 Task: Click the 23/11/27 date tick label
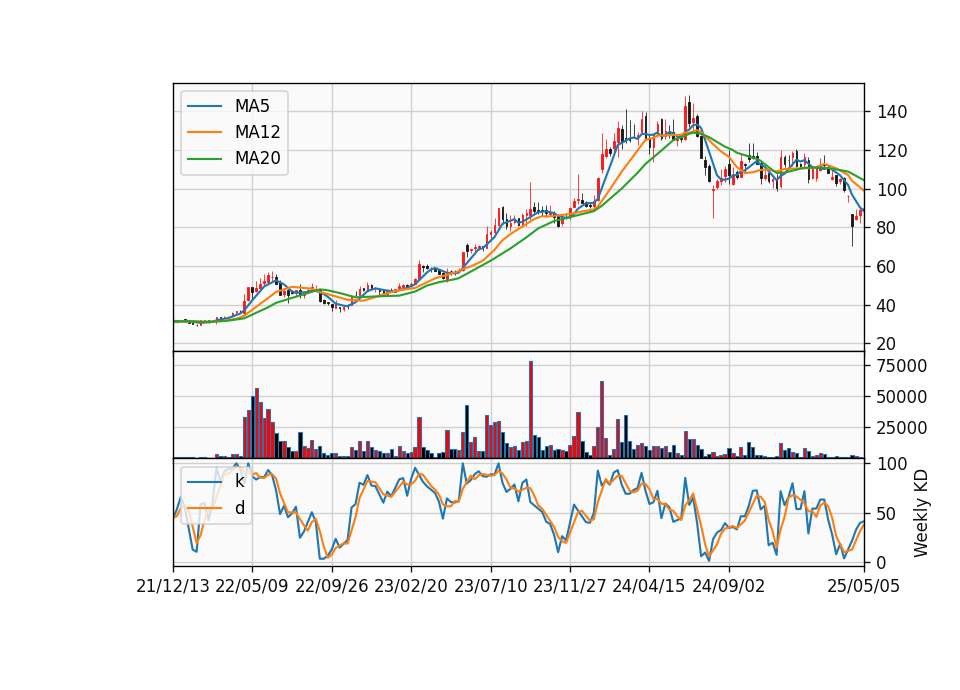570,586
